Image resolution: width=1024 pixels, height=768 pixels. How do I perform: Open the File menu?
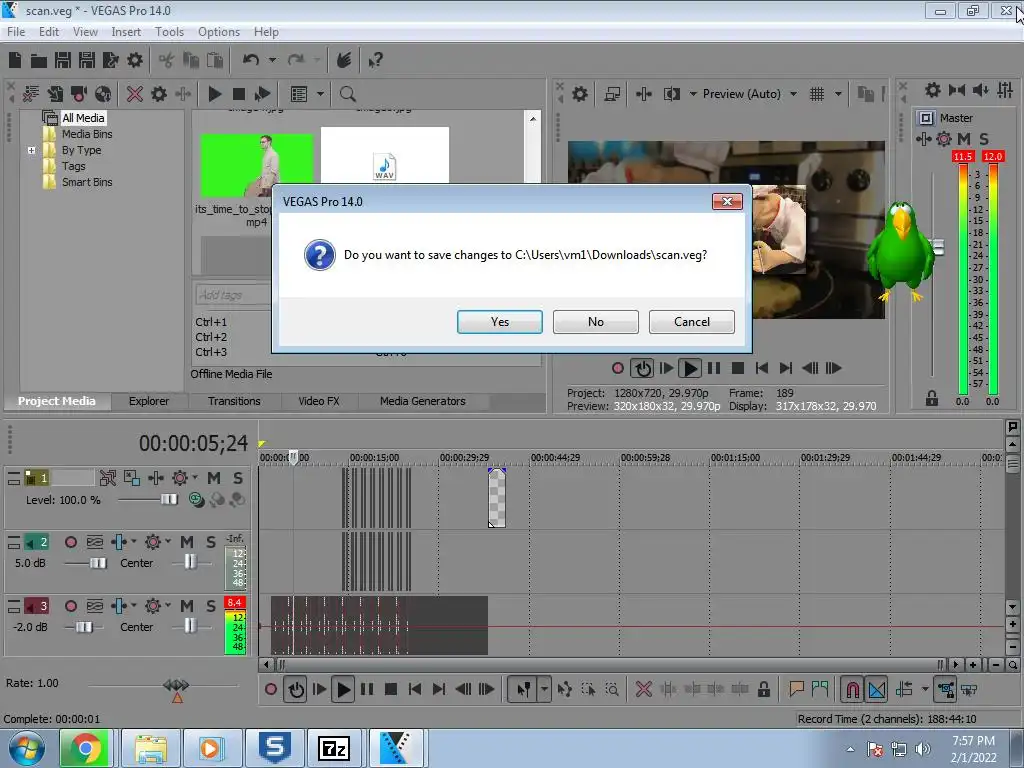[x=16, y=32]
